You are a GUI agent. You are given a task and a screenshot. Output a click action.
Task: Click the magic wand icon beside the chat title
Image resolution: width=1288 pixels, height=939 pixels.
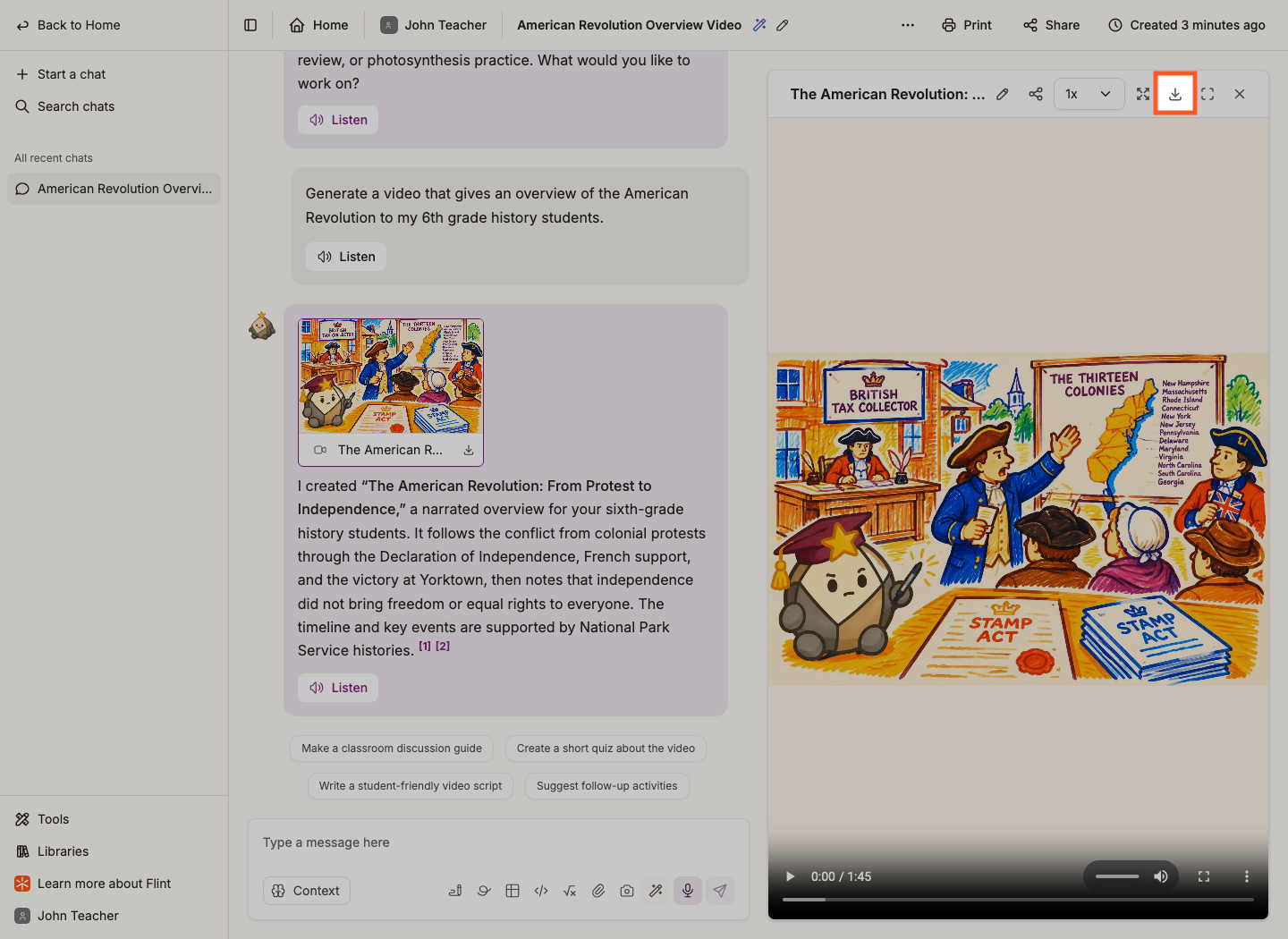(759, 25)
